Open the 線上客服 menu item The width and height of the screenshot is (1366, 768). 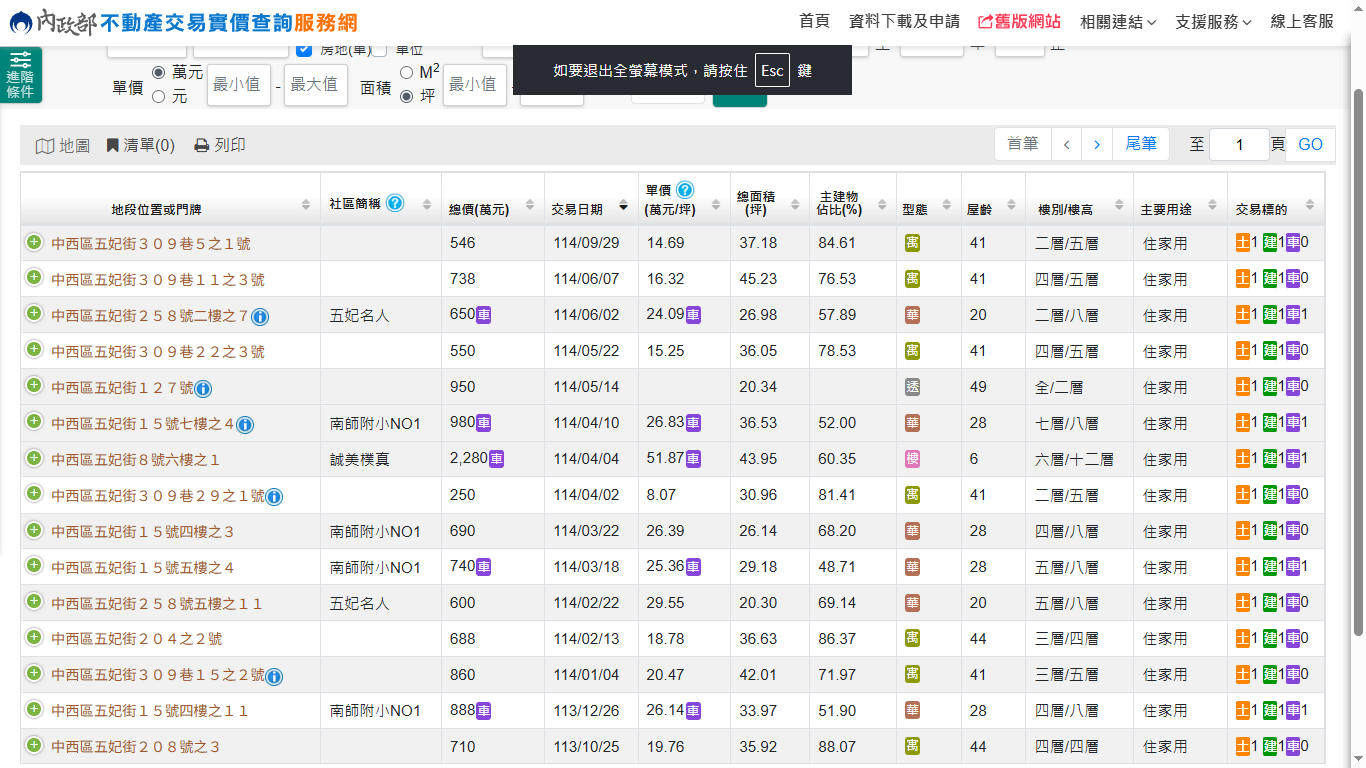[x=1302, y=21]
